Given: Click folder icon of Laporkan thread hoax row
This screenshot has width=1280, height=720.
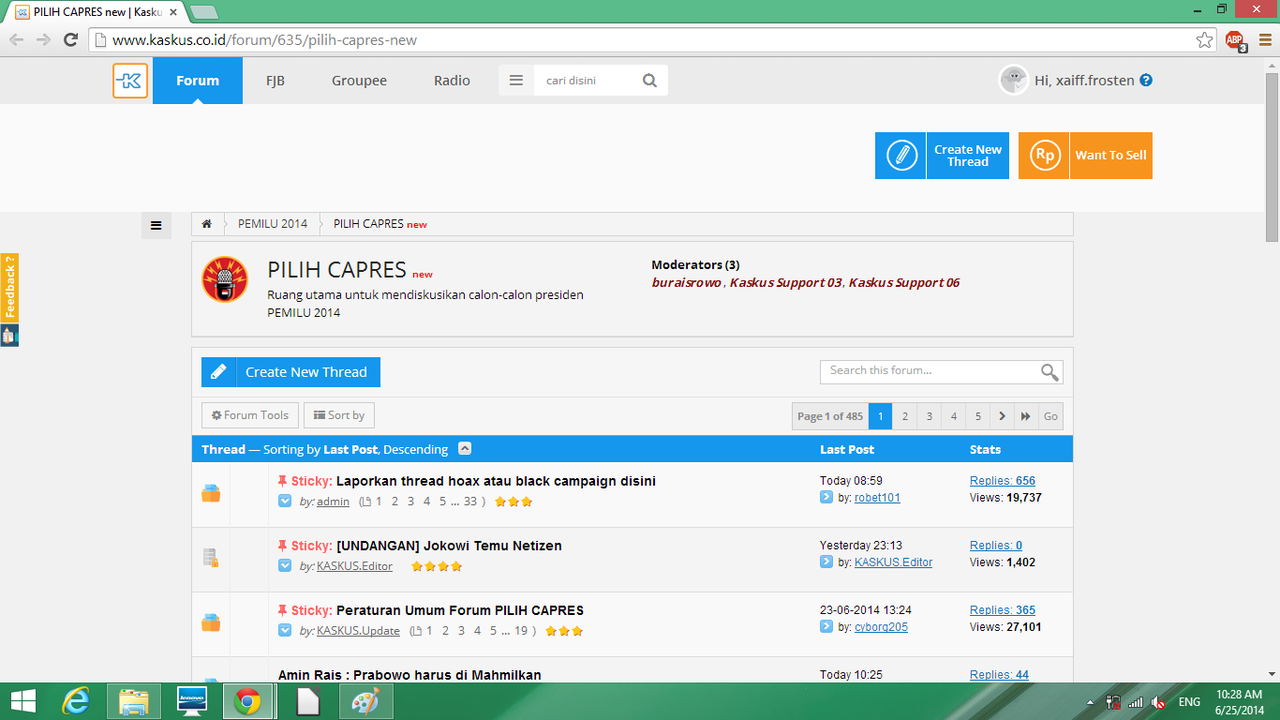Looking at the screenshot, I should point(211,493).
